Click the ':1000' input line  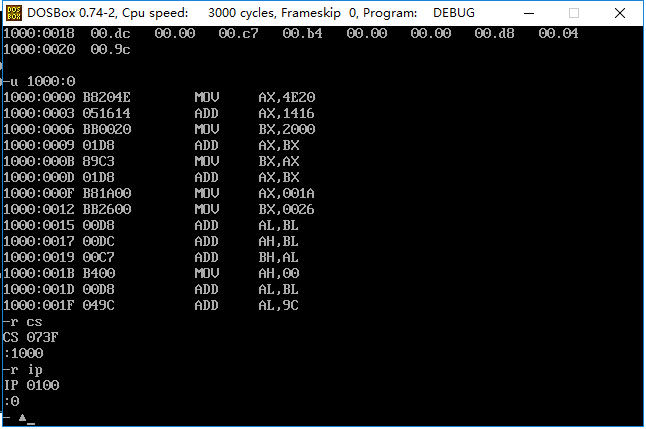[23, 354]
